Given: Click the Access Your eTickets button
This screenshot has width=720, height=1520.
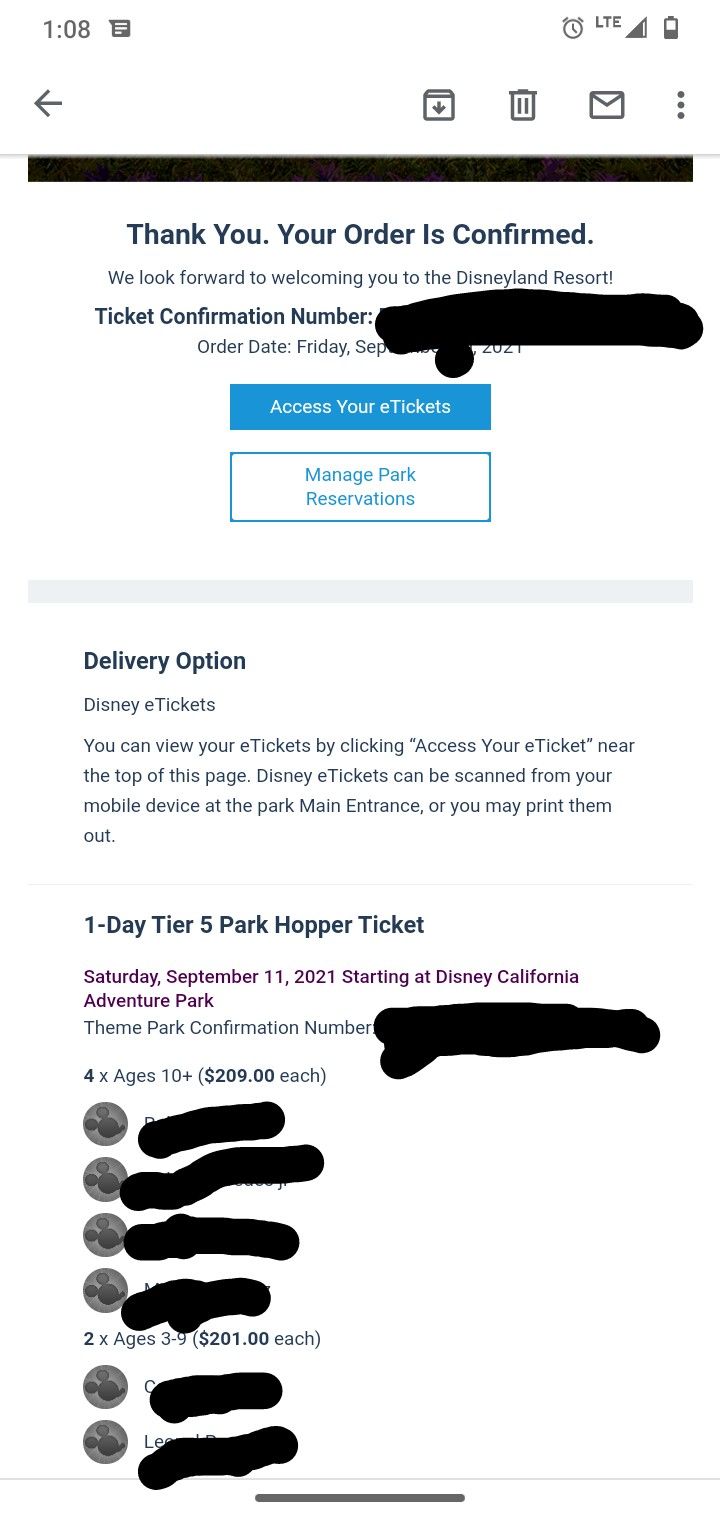Looking at the screenshot, I should [x=360, y=407].
